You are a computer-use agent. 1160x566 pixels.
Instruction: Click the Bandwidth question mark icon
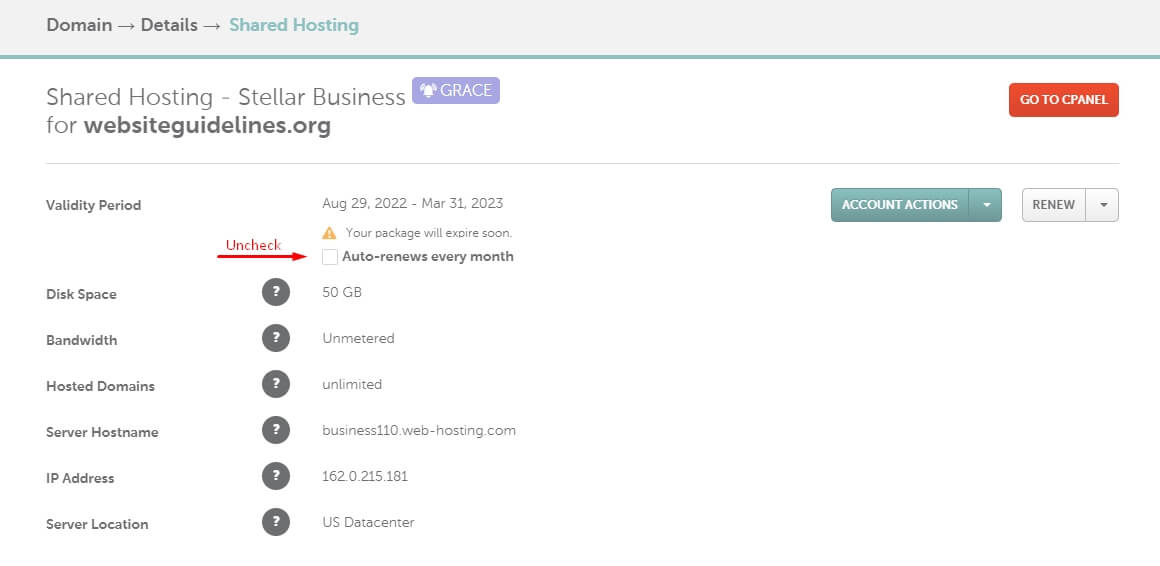(276, 339)
